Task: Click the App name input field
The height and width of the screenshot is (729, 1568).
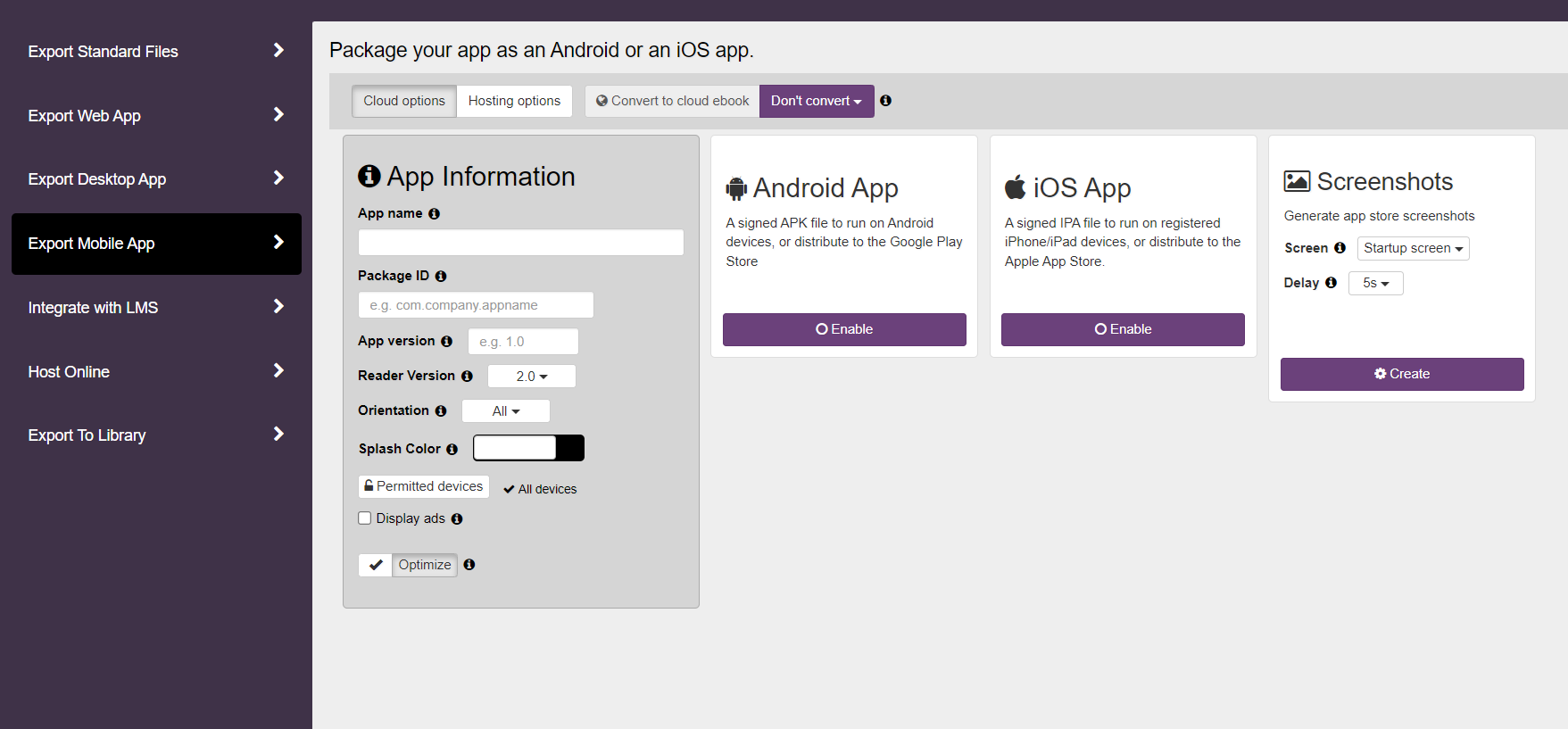Action: [520, 243]
